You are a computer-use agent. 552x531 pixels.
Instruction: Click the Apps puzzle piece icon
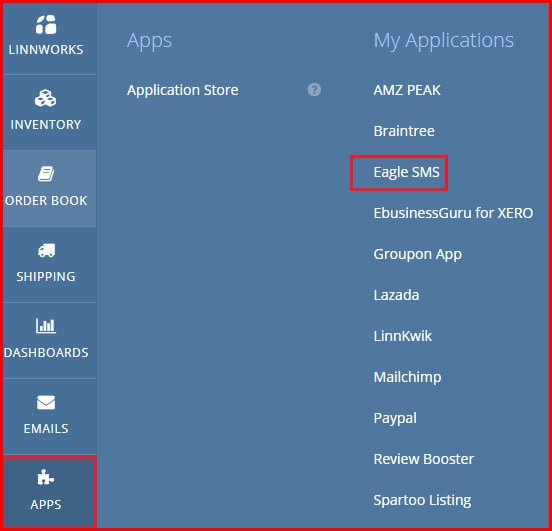coord(46,477)
